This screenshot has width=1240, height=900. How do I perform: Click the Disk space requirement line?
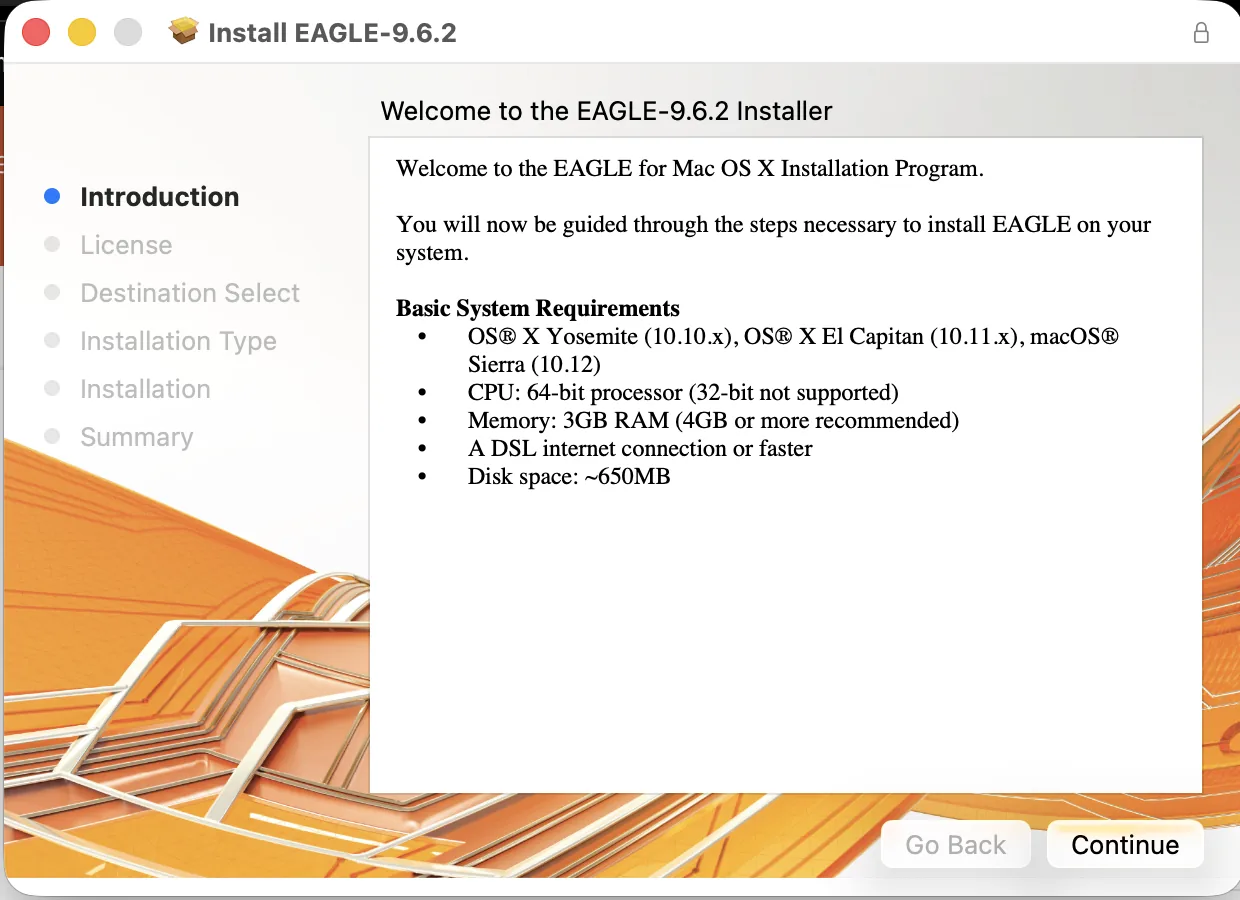568,476
